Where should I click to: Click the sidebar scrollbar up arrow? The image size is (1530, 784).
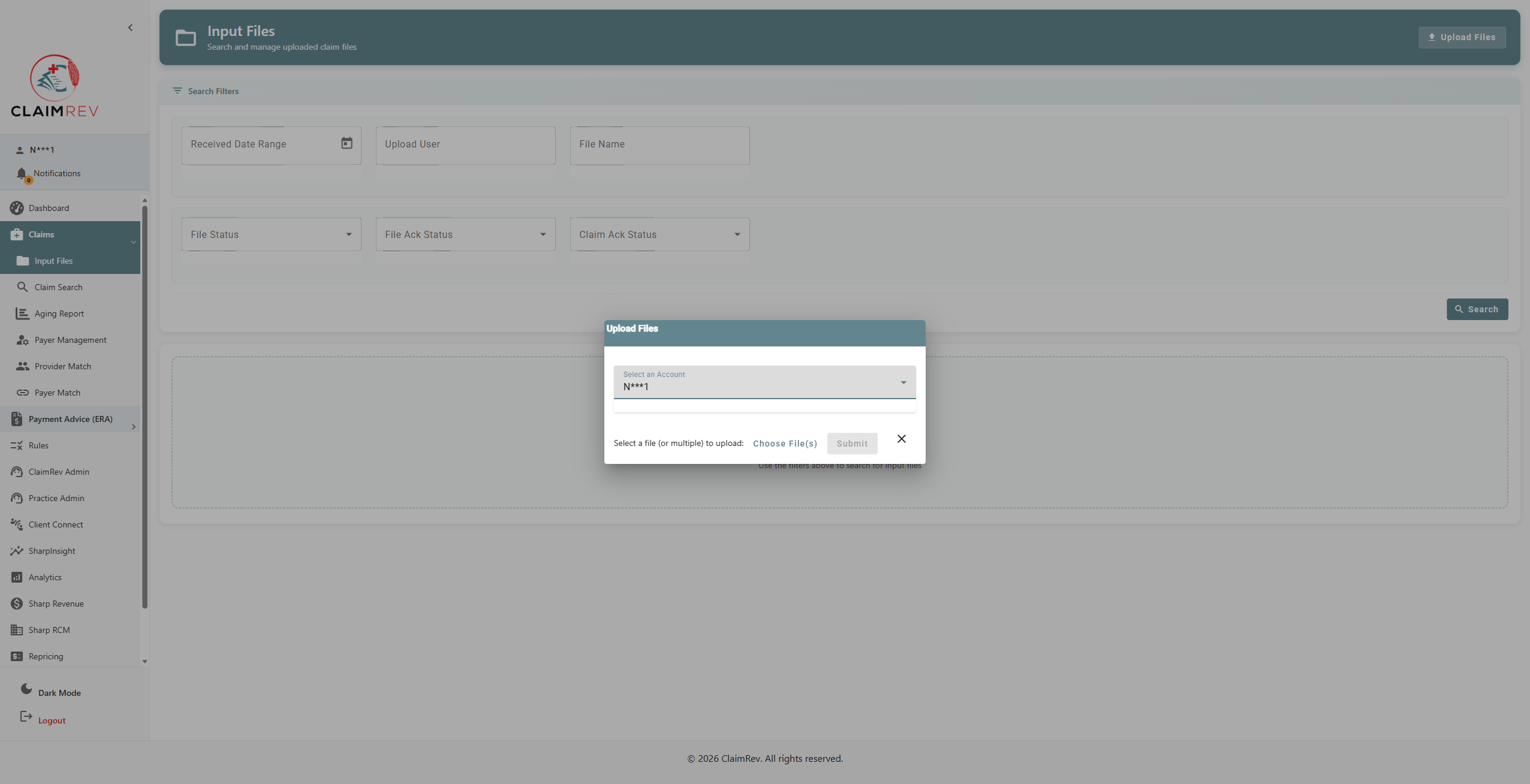(x=144, y=200)
